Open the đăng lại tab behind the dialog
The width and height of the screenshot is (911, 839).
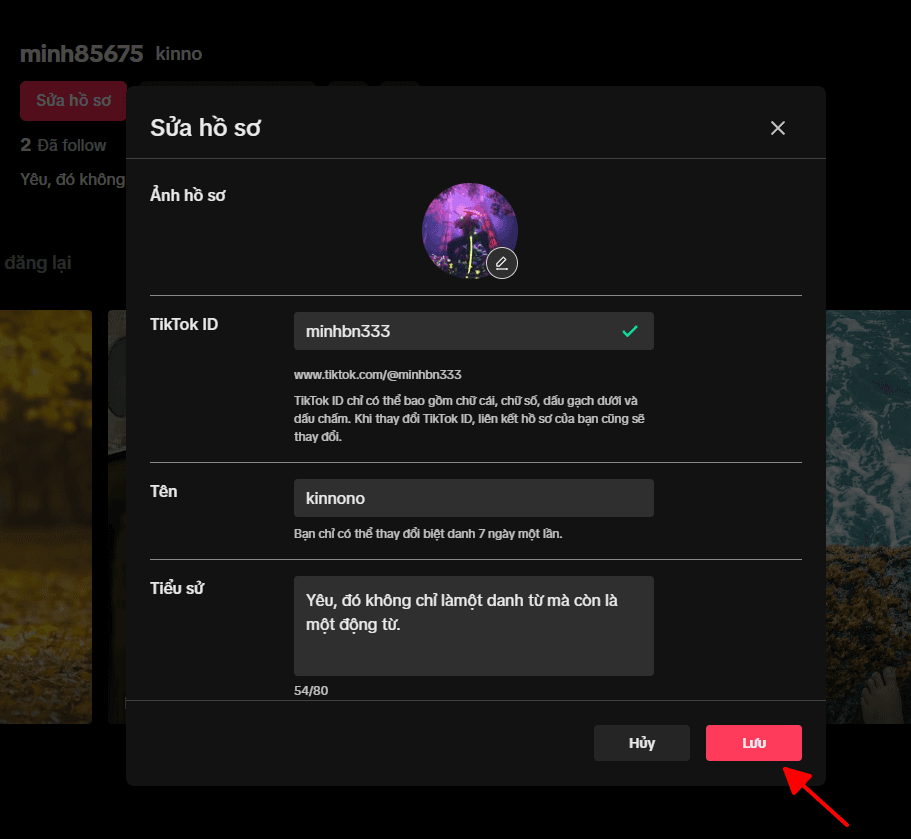point(38,263)
